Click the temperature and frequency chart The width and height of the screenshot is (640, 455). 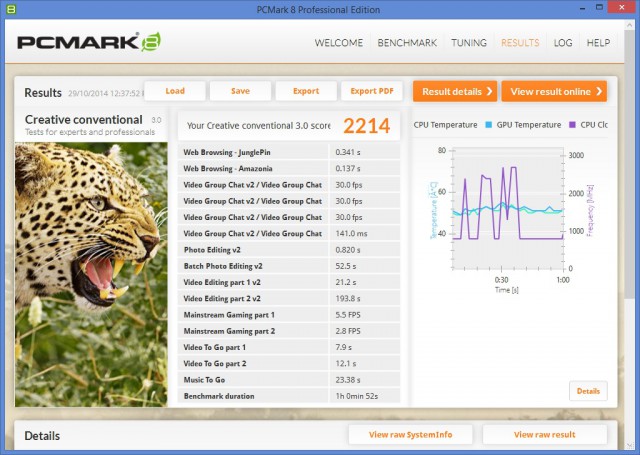[x=507, y=209]
